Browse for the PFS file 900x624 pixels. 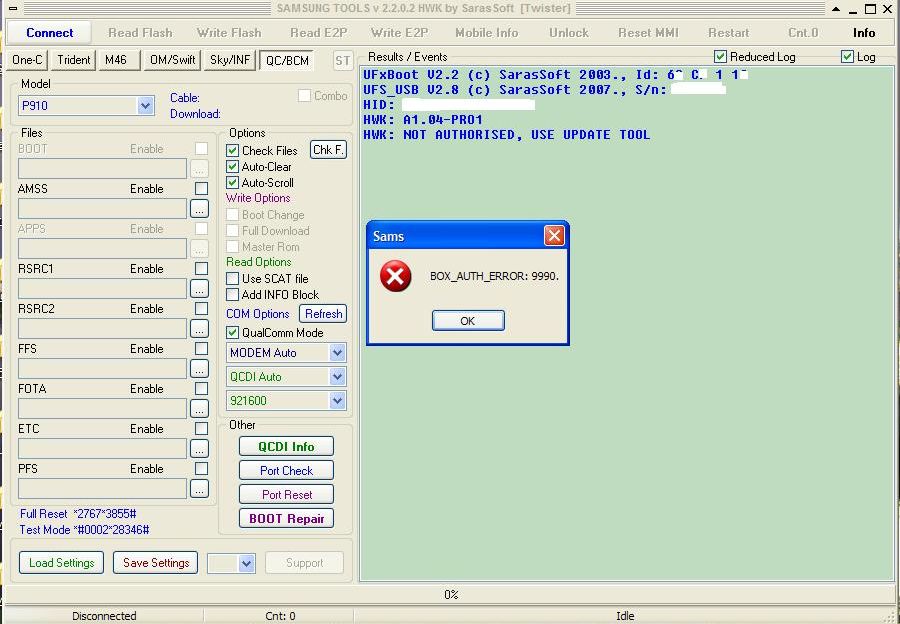199,489
